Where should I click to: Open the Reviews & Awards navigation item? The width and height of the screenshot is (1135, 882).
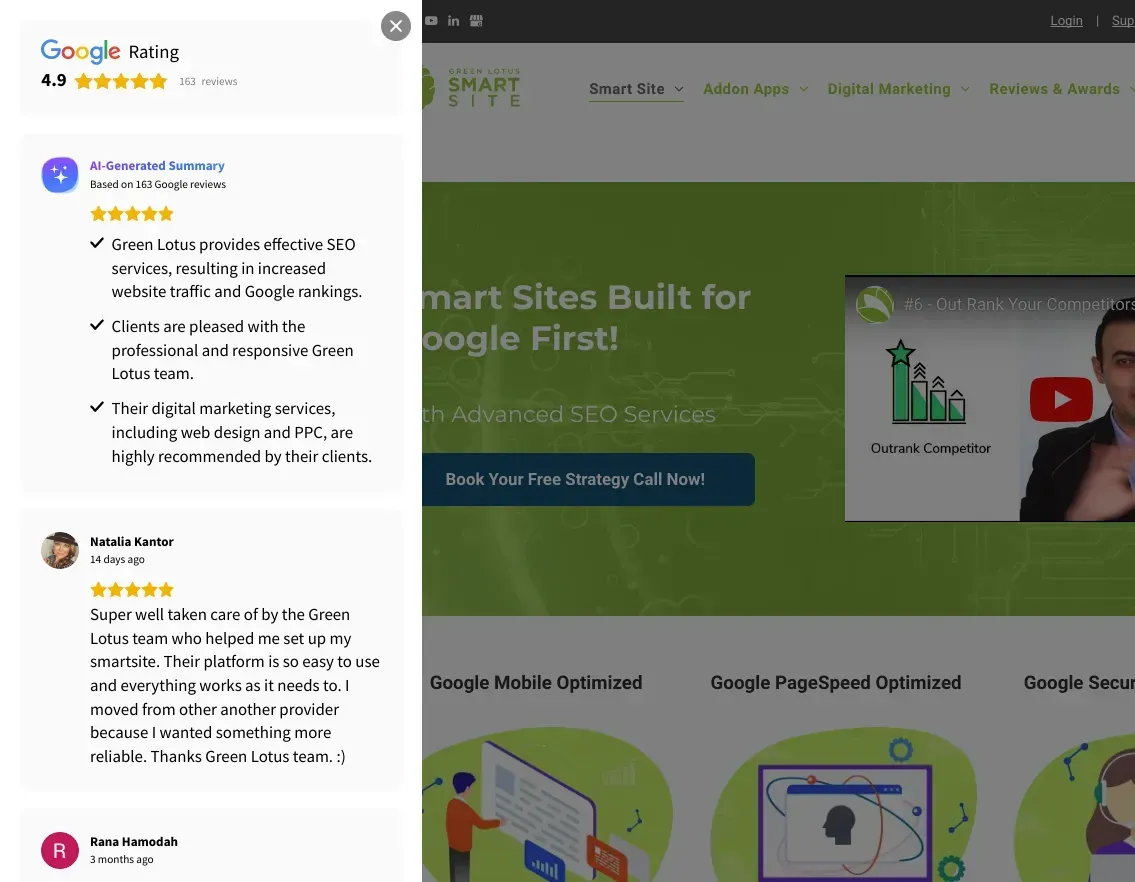pyautogui.click(x=1054, y=89)
